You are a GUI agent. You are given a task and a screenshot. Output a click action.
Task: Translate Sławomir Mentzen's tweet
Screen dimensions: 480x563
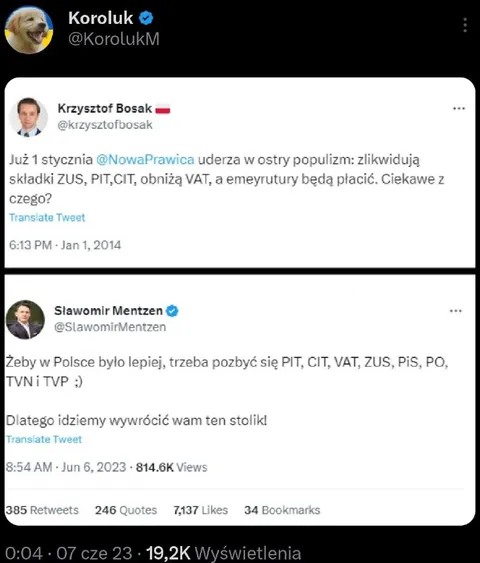(x=44, y=439)
